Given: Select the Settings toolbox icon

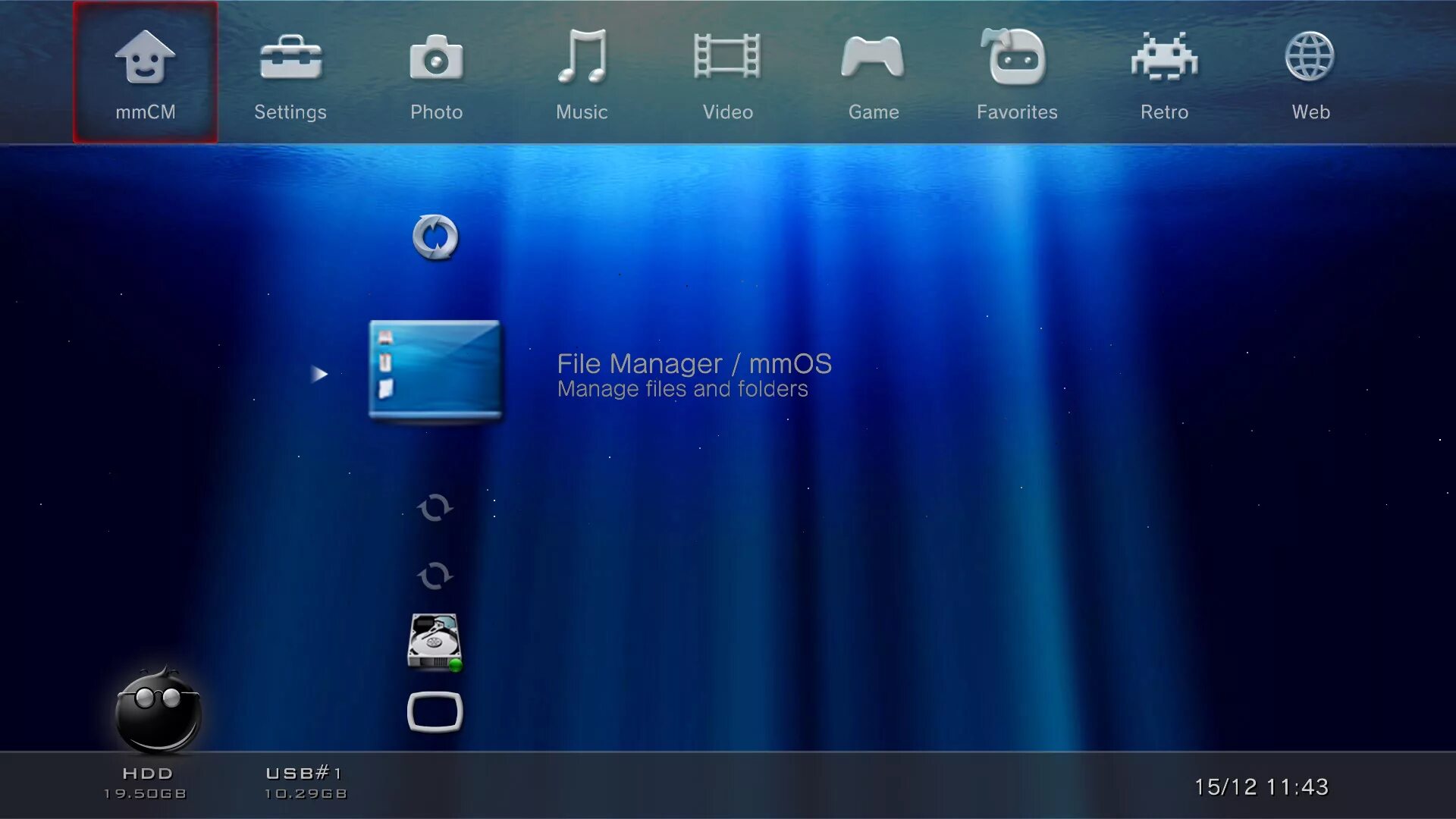Looking at the screenshot, I should (290, 59).
